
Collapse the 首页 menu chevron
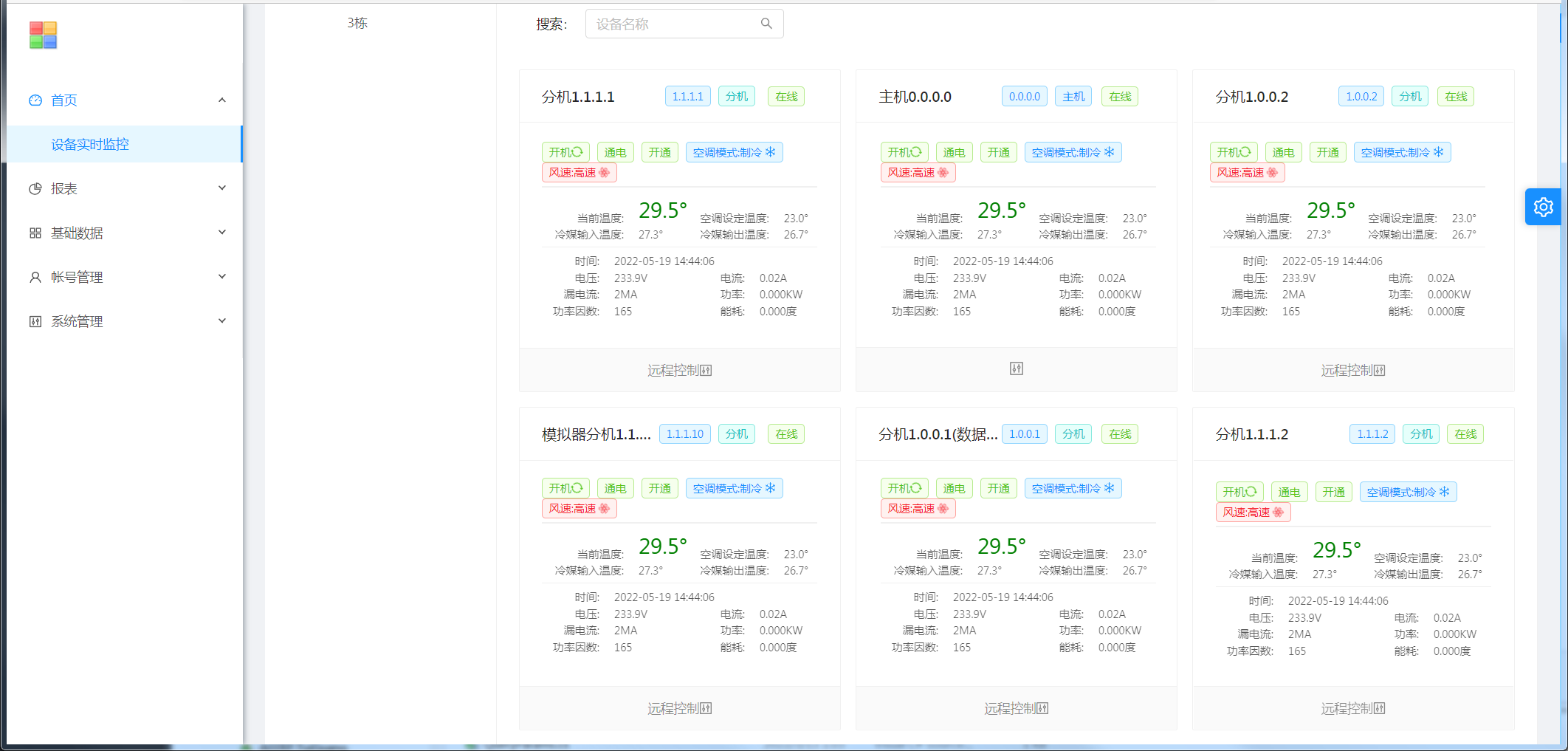(x=221, y=100)
